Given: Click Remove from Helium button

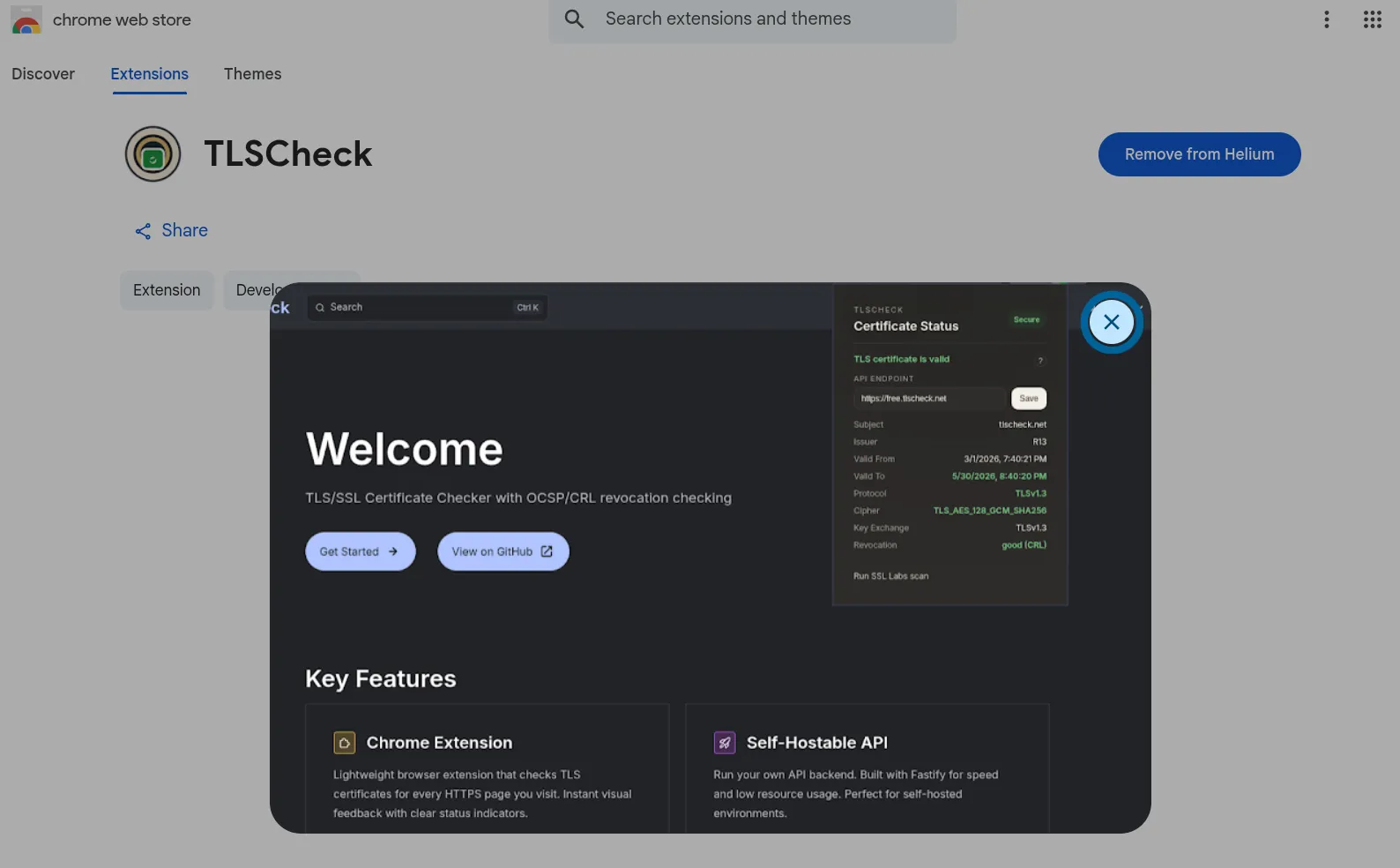Looking at the screenshot, I should [1199, 154].
